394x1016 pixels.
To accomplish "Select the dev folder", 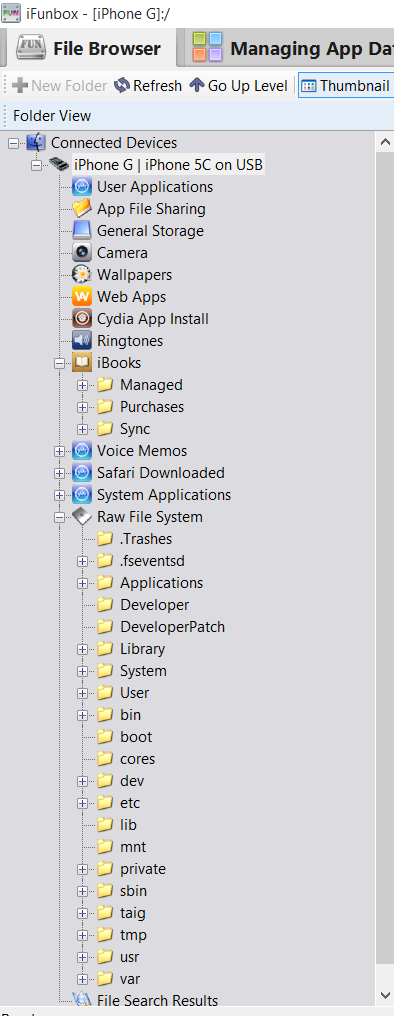I will click(x=132, y=781).
